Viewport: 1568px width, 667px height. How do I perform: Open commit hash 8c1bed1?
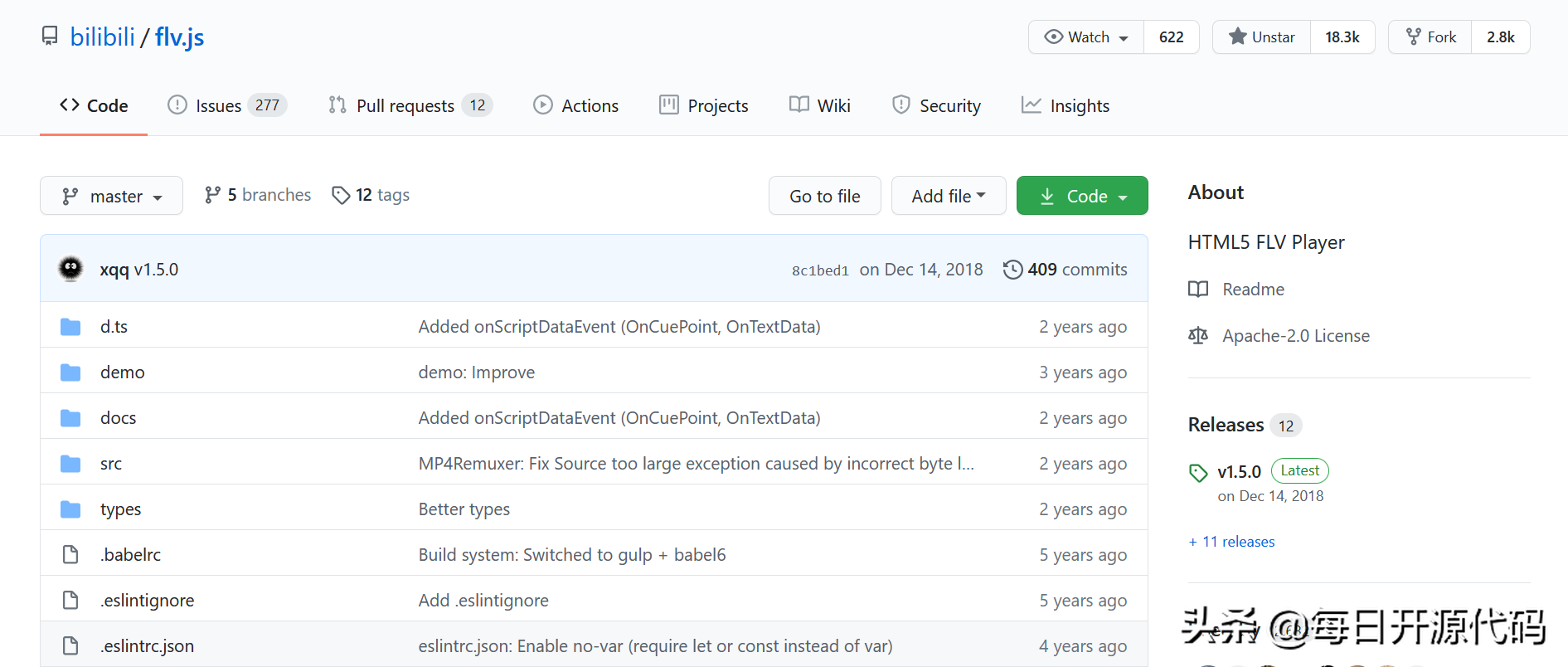click(x=819, y=270)
